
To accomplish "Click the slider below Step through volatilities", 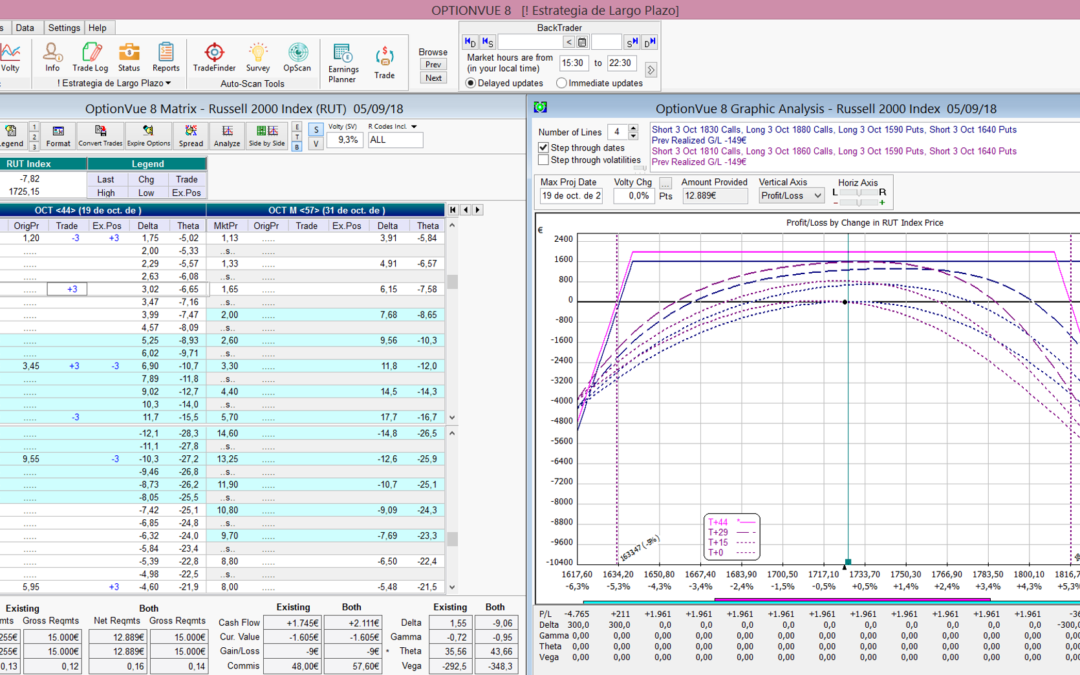I will [640, 168].
